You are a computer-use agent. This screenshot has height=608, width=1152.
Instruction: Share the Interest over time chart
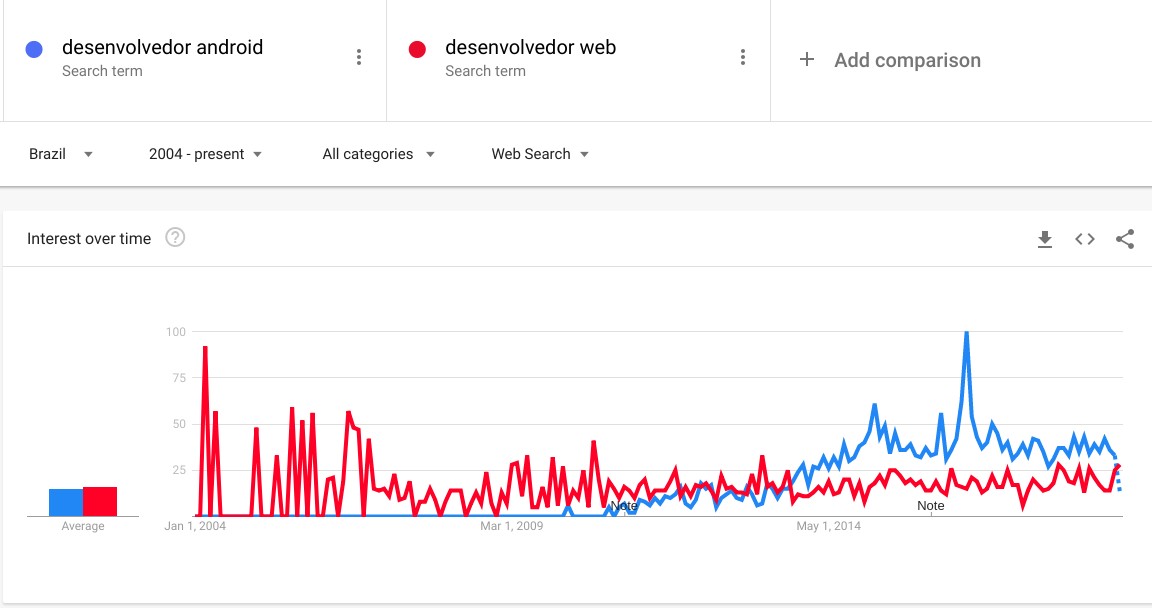tap(1125, 239)
